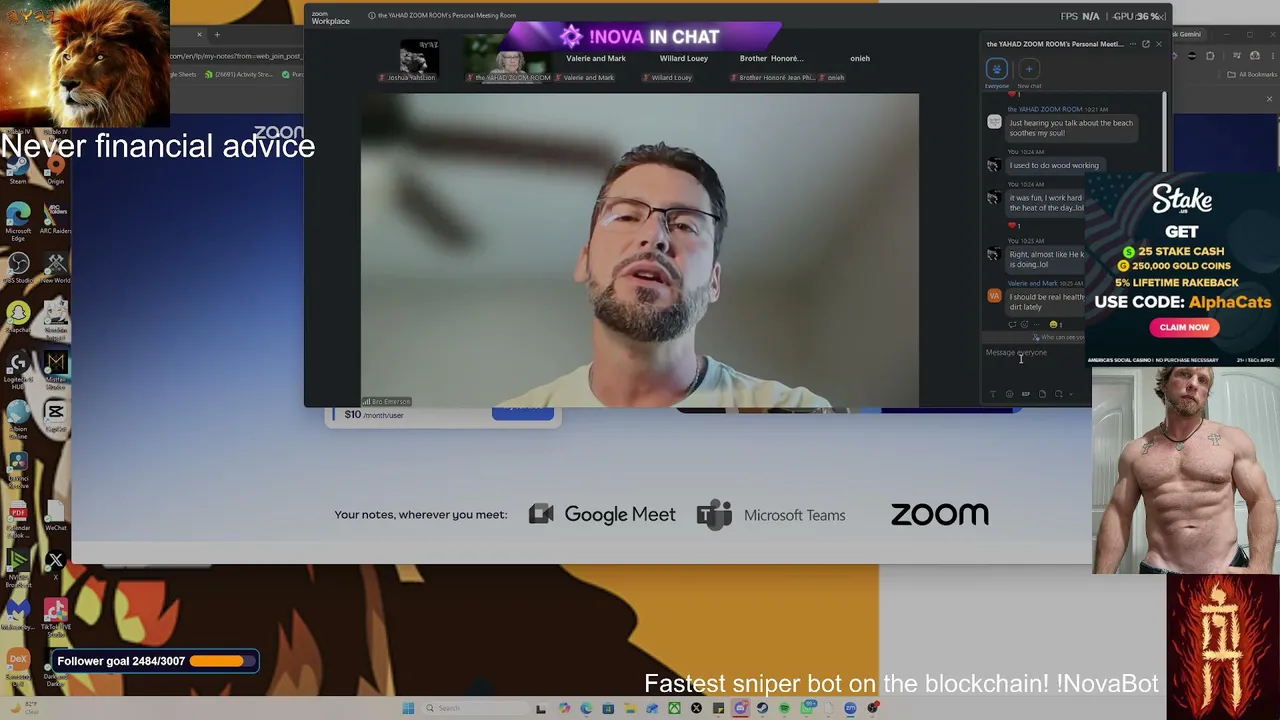Attach a file in Zoom chat

1042,394
